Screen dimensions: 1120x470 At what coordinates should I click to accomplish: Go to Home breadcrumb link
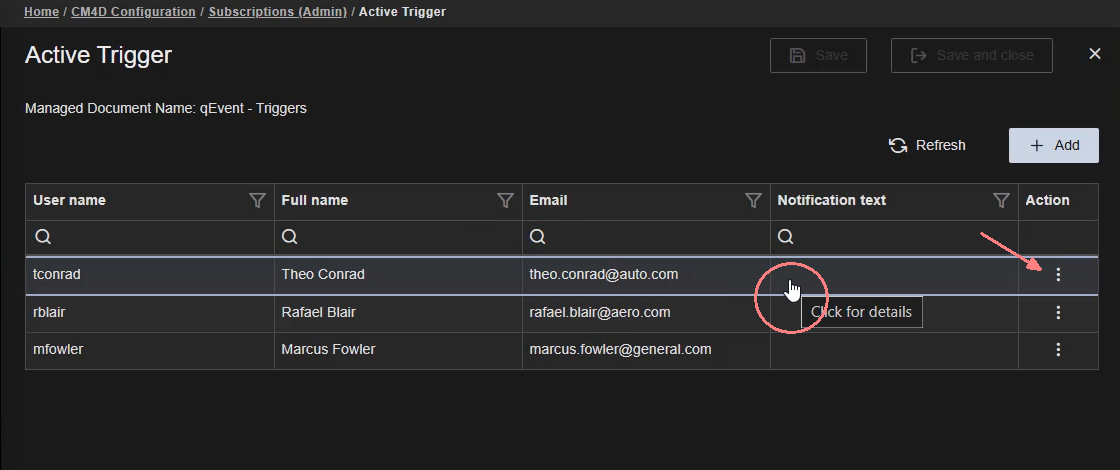click(x=41, y=12)
